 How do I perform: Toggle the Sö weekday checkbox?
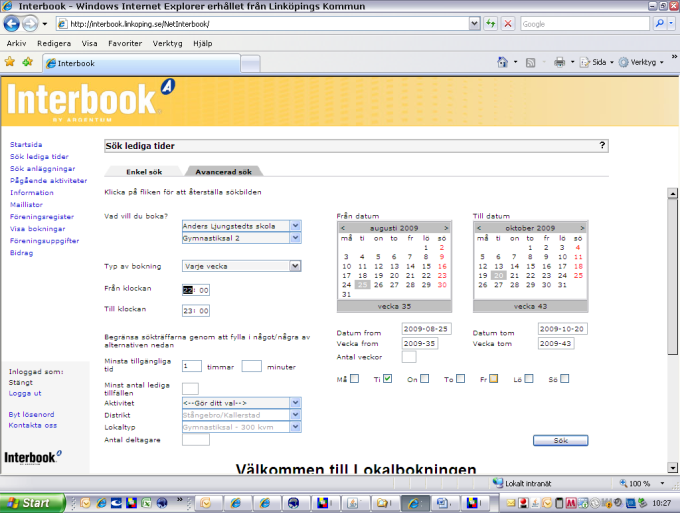coord(564,379)
